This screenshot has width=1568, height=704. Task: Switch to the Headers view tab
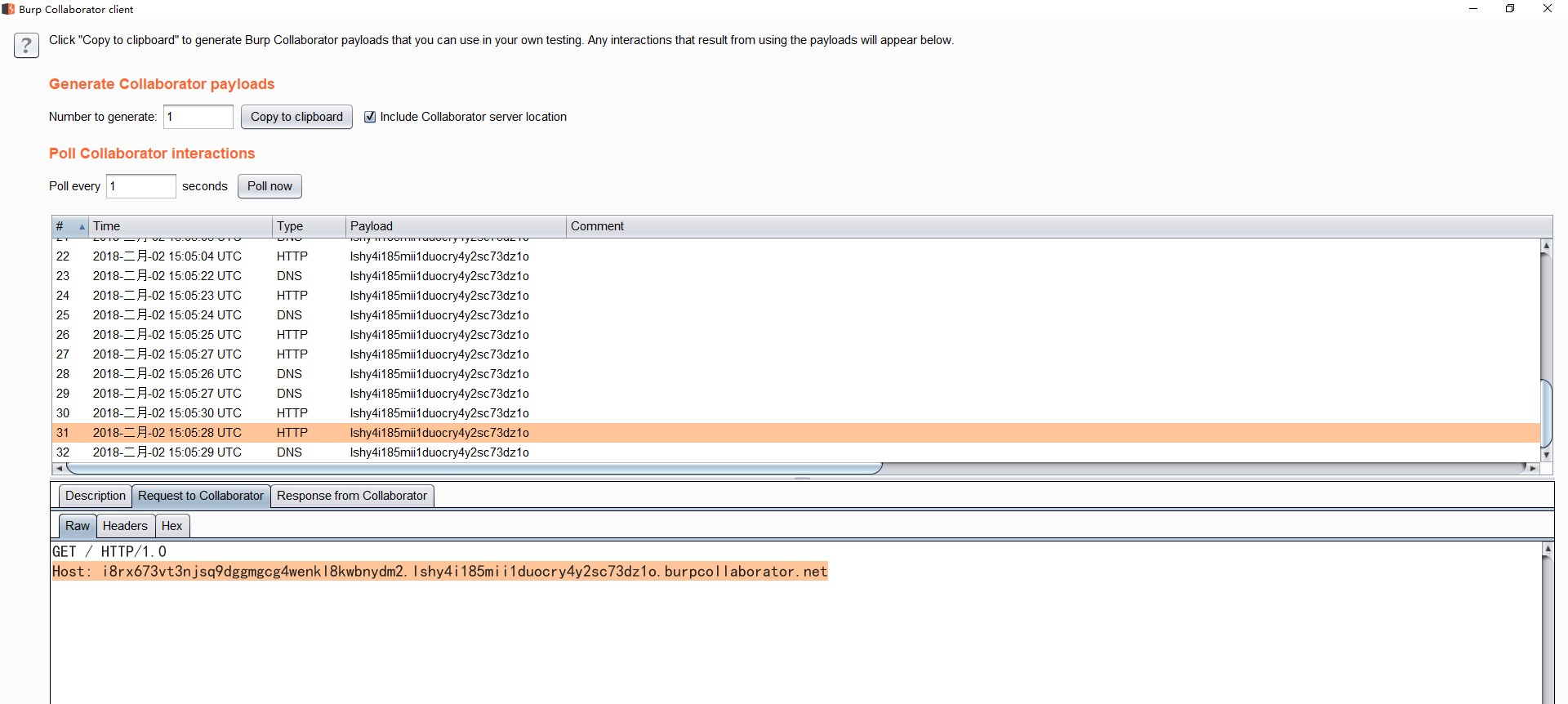[x=125, y=526]
